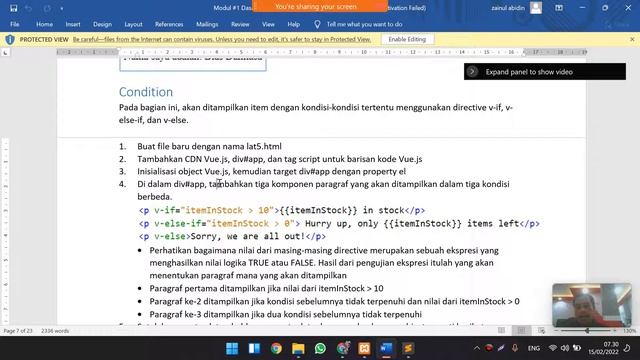Click the 'Tell me what you want to do' box

(364, 24)
